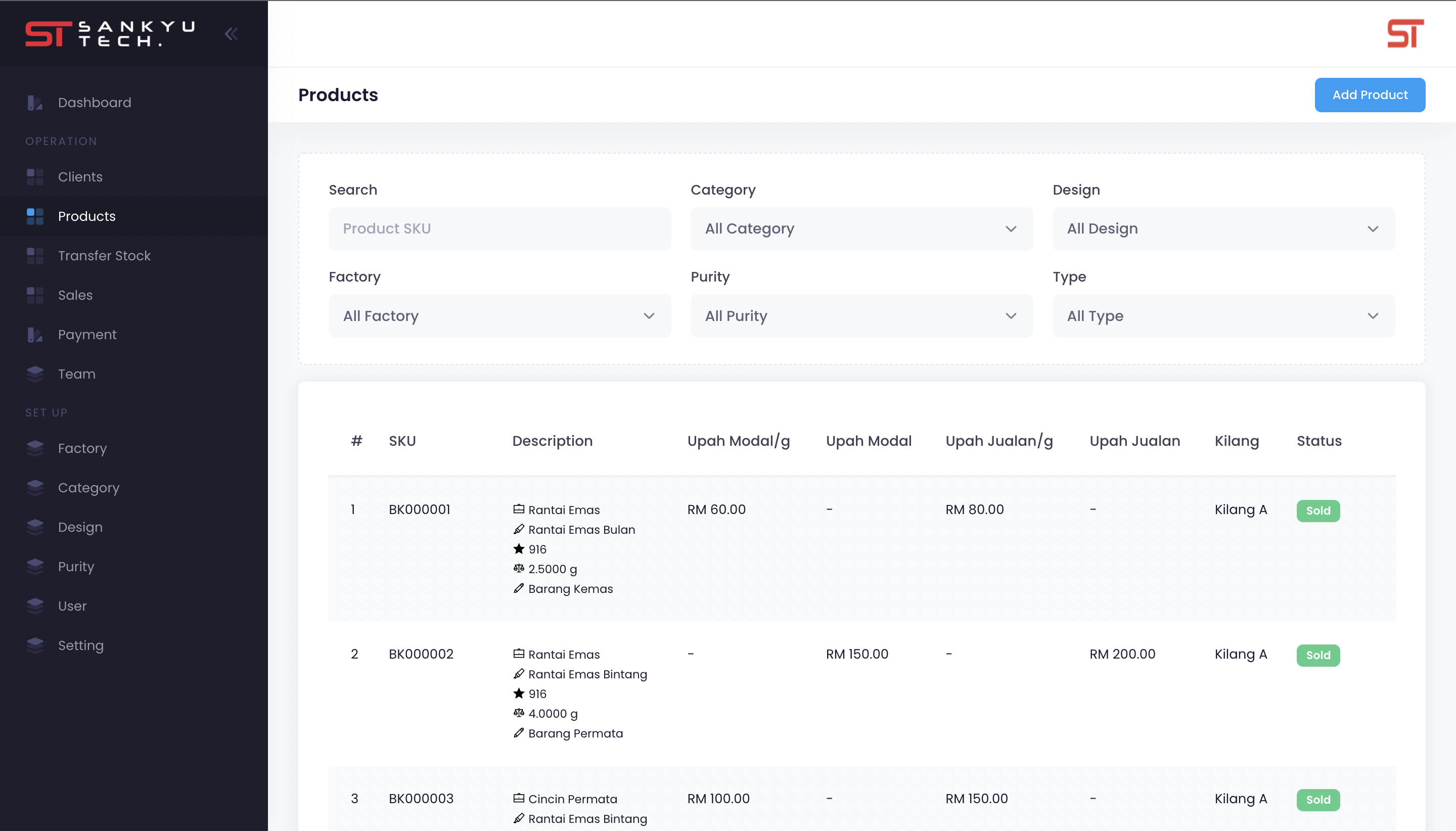Click the ST logo at top right

click(1404, 34)
